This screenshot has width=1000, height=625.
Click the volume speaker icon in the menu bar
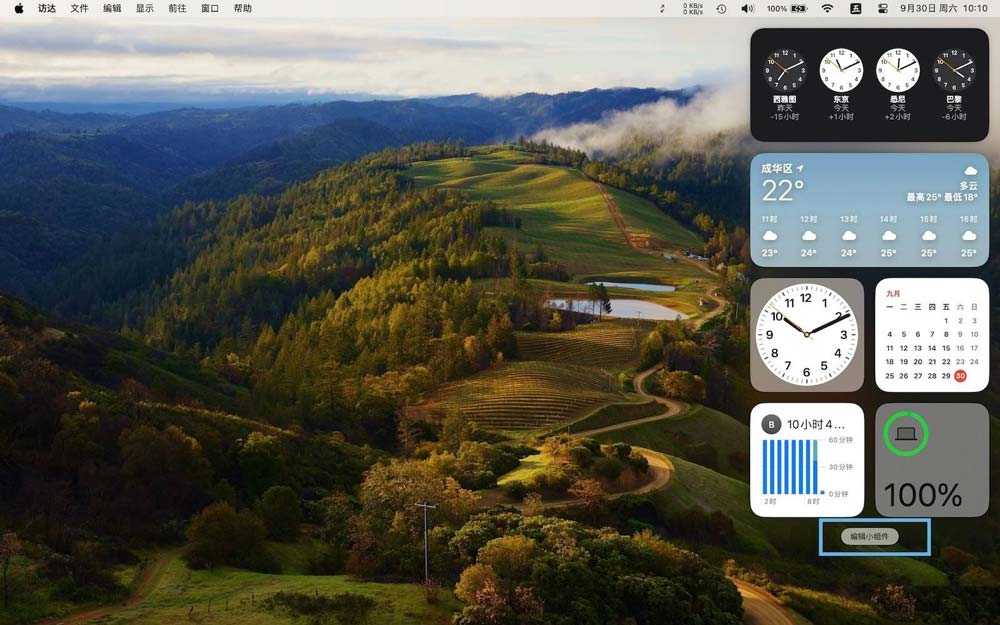[747, 9]
